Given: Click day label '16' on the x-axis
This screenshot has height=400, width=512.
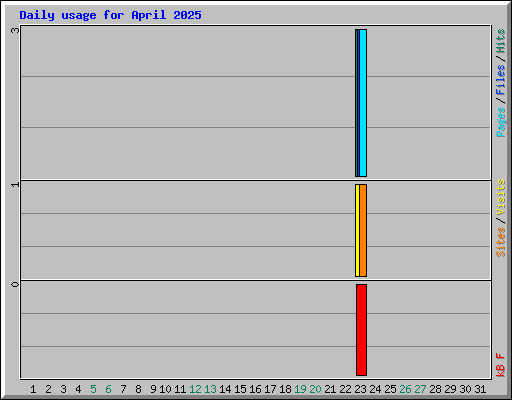Looking at the screenshot, I should tap(255, 389).
